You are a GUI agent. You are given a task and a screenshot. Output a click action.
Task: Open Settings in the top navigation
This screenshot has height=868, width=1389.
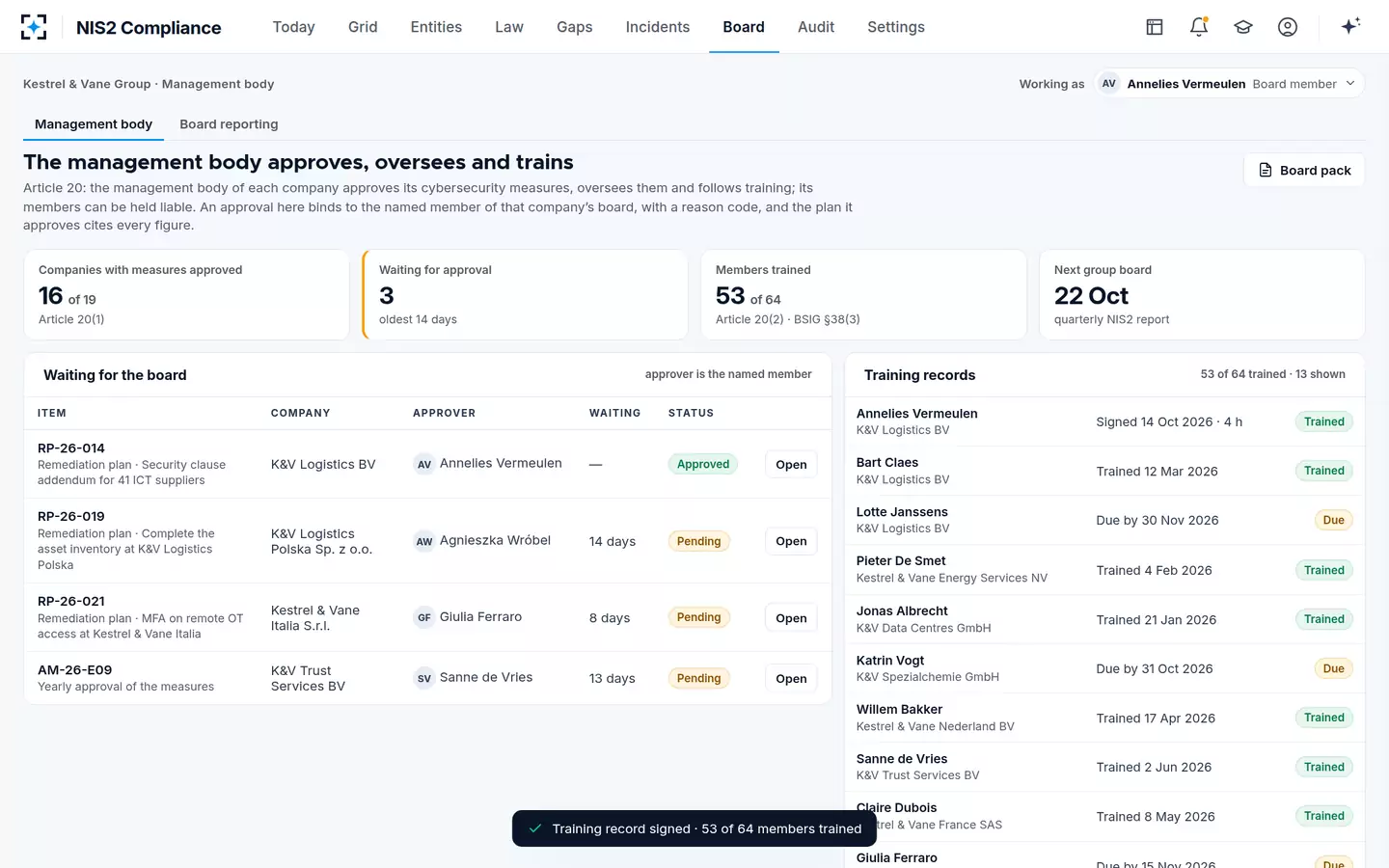tap(896, 27)
